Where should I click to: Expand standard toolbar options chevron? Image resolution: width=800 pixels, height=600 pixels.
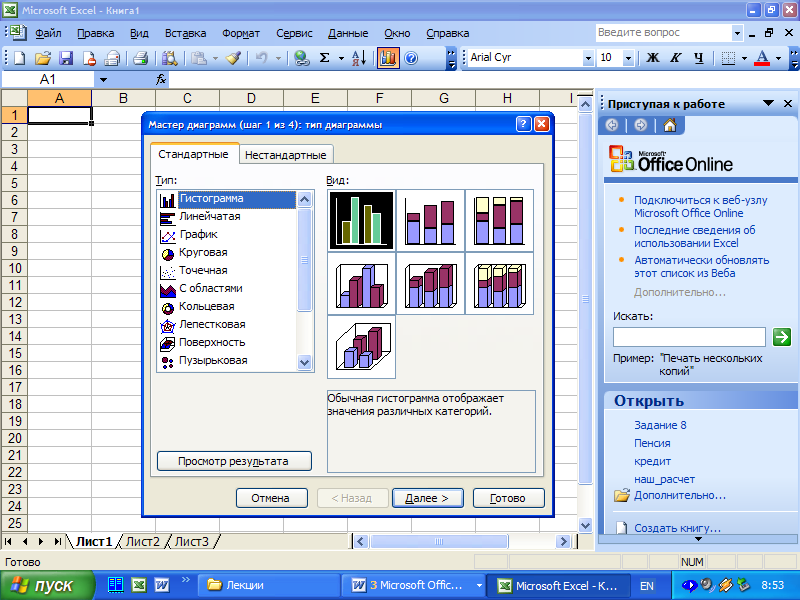[x=452, y=58]
